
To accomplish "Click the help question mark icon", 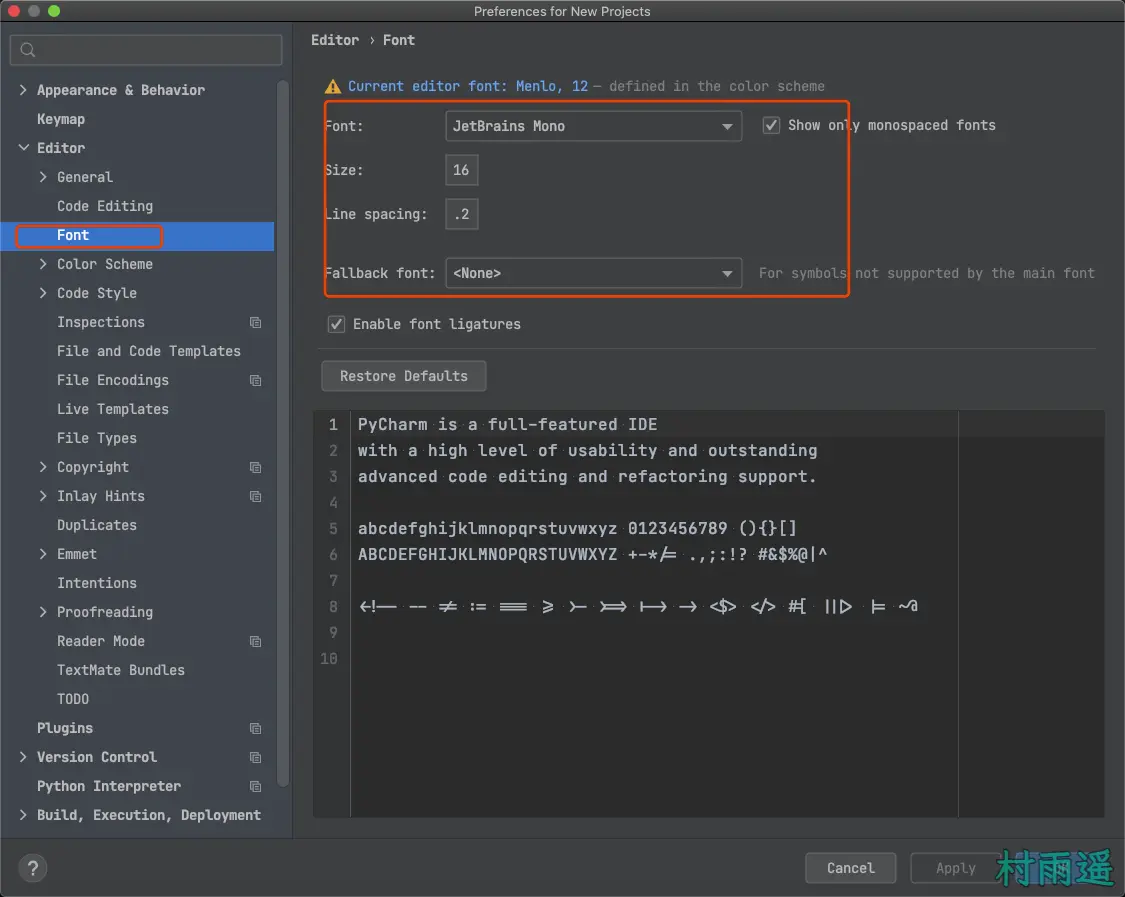I will (x=33, y=868).
